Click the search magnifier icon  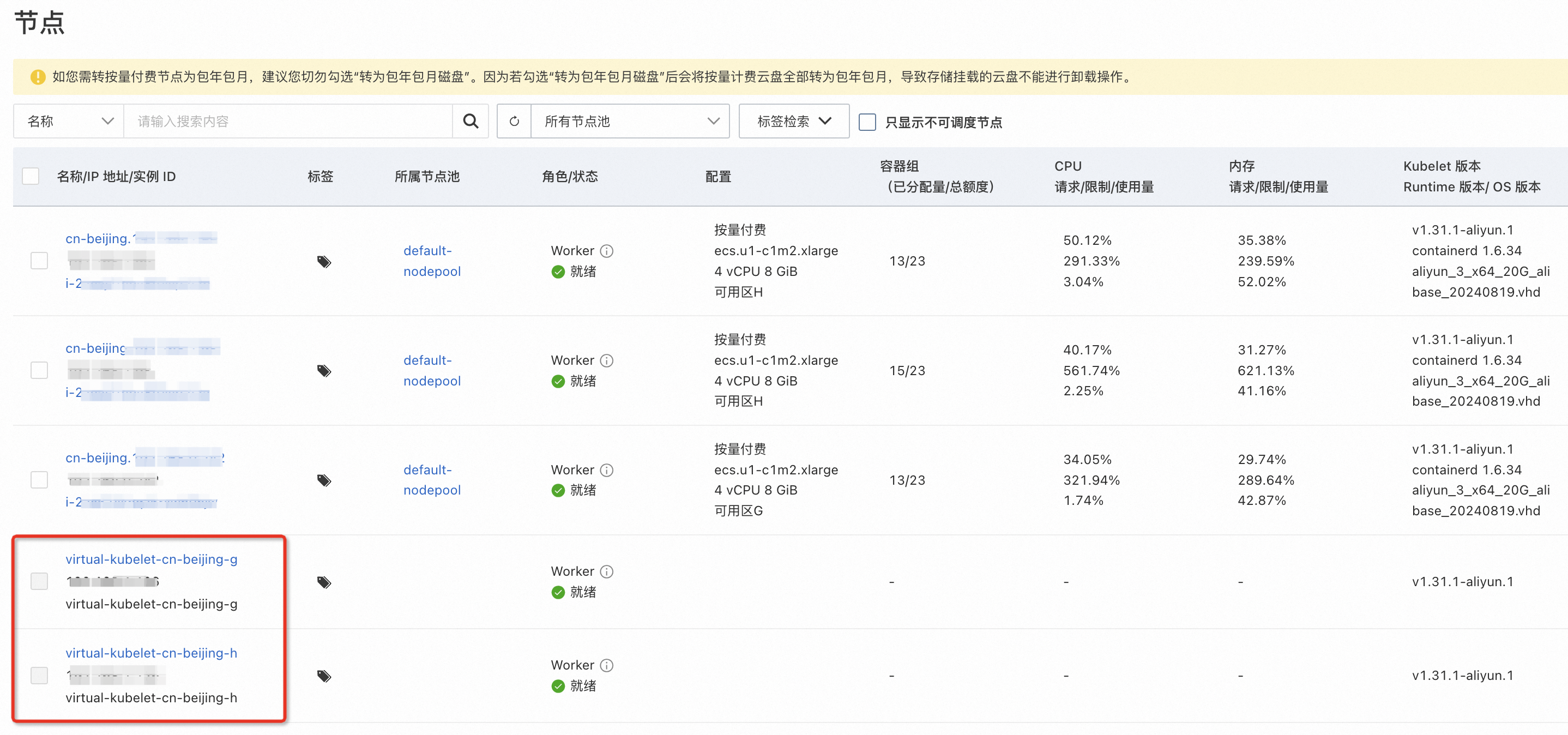click(470, 121)
